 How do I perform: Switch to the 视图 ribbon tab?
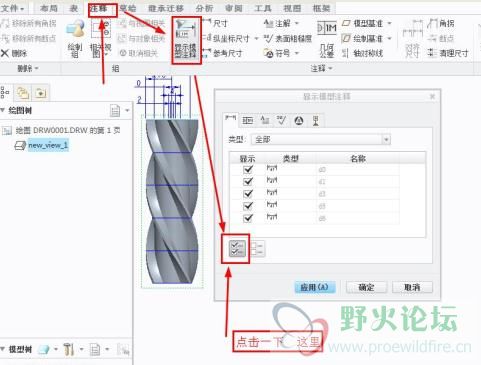pyautogui.click(x=292, y=8)
